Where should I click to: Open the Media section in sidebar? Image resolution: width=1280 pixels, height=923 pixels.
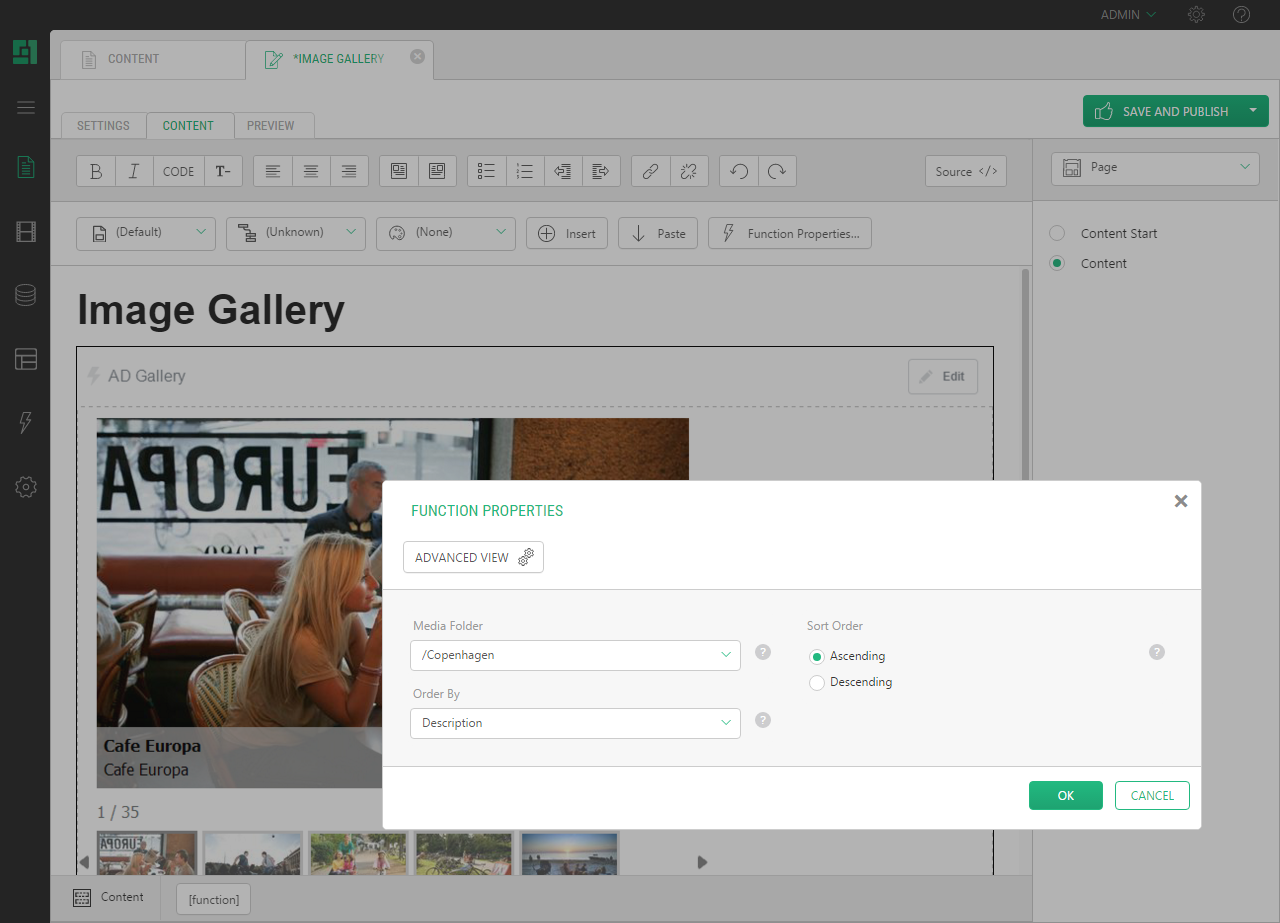pyautogui.click(x=26, y=233)
